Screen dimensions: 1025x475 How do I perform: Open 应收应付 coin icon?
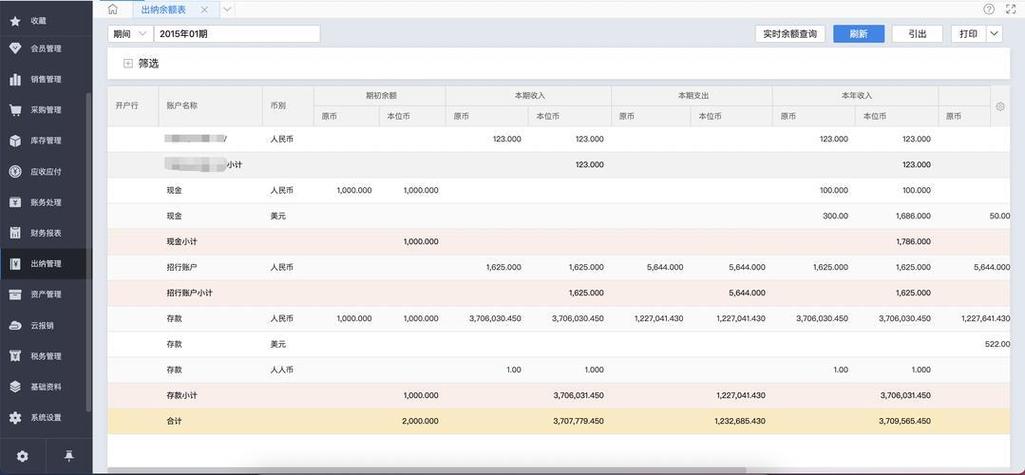[x=15, y=171]
